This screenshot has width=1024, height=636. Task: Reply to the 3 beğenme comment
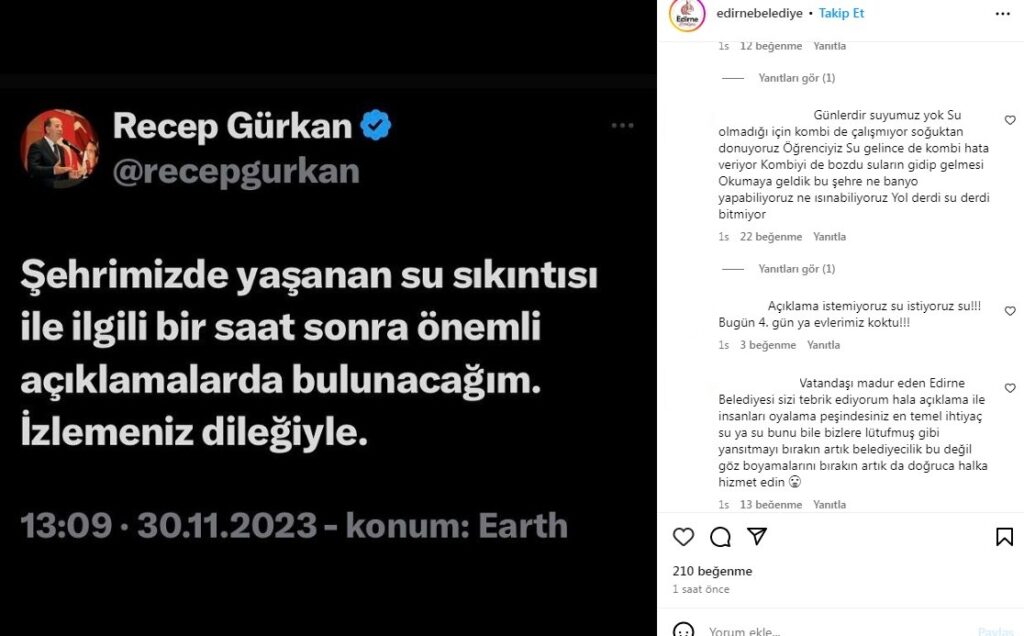click(823, 345)
